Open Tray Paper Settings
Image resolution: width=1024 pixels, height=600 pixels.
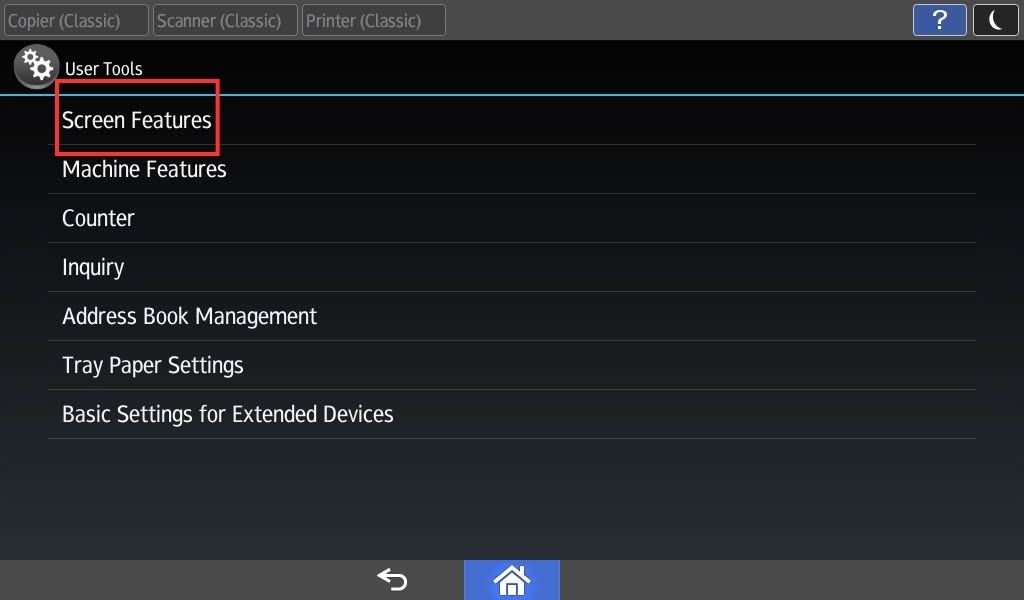coord(512,365)
